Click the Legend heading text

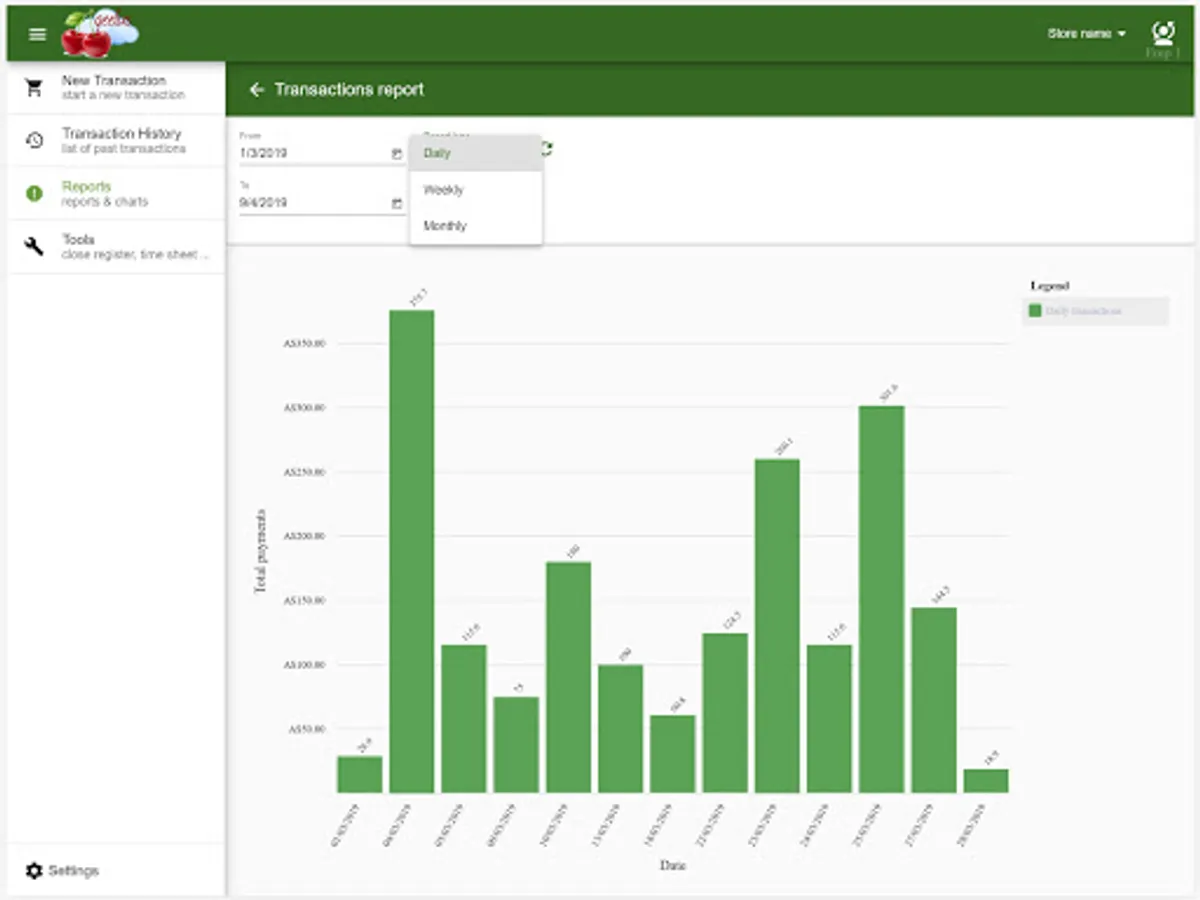coord(1050,286)
